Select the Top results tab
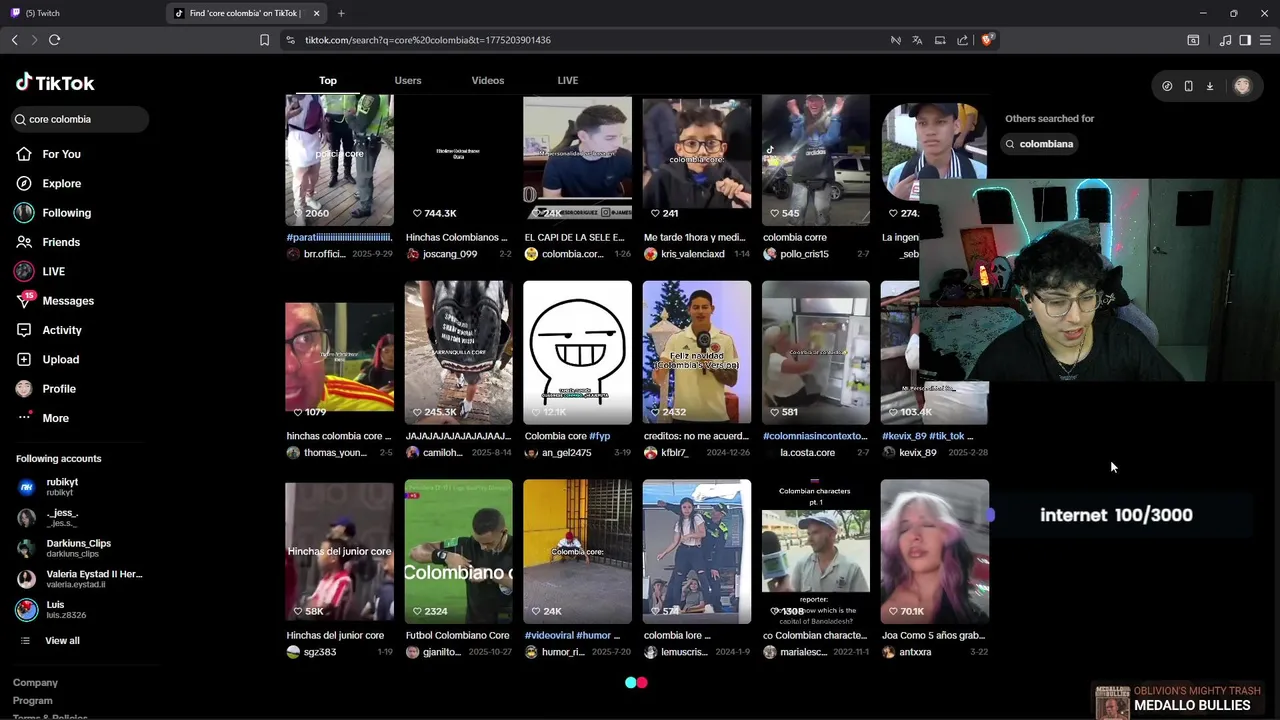The image size is (1280, 720). coord(328,80)
